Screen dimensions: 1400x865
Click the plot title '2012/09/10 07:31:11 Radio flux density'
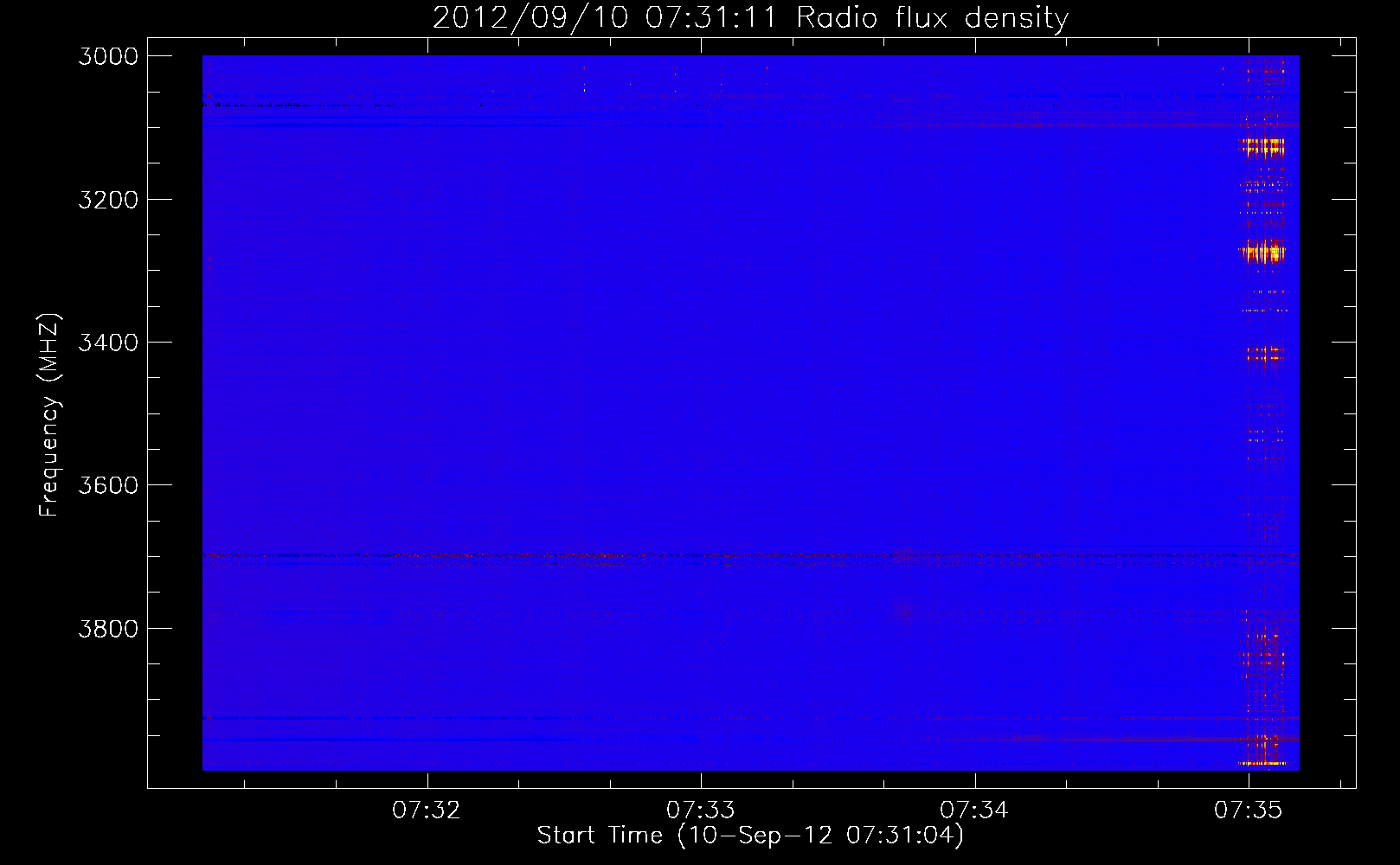[x=750, y=17]
